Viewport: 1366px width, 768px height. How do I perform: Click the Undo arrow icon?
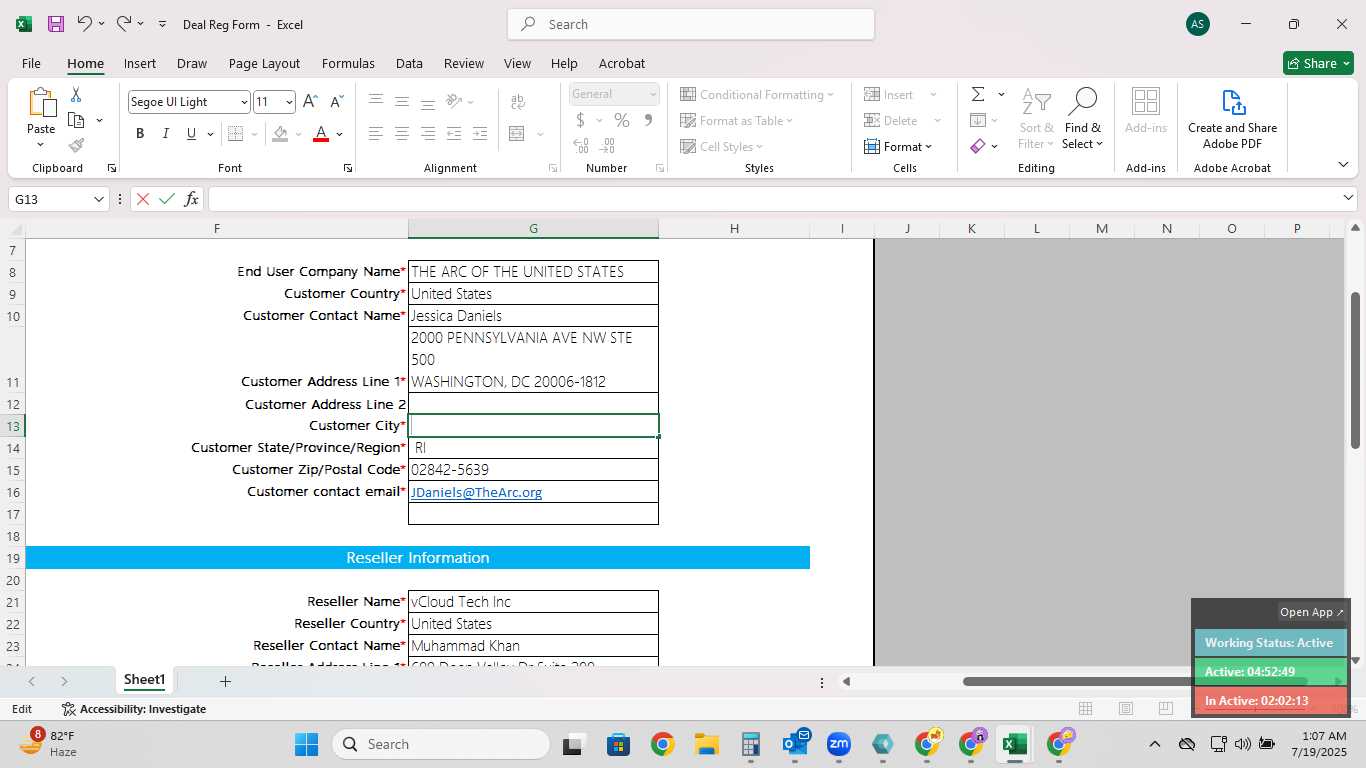pyautogui.click(x=85, y=23)
